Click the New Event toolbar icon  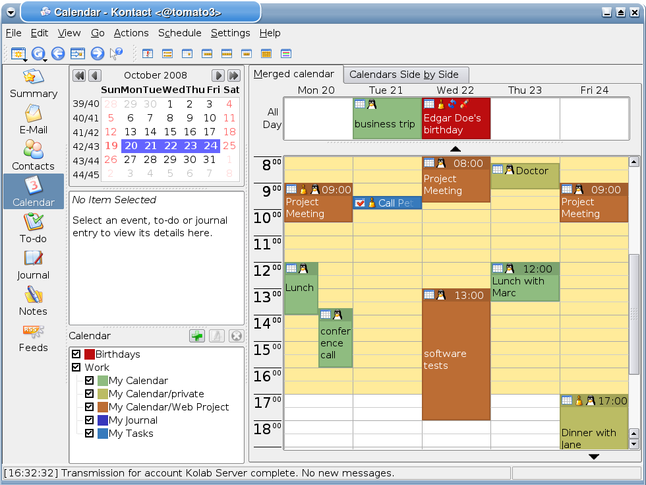(x=18, y=53)
